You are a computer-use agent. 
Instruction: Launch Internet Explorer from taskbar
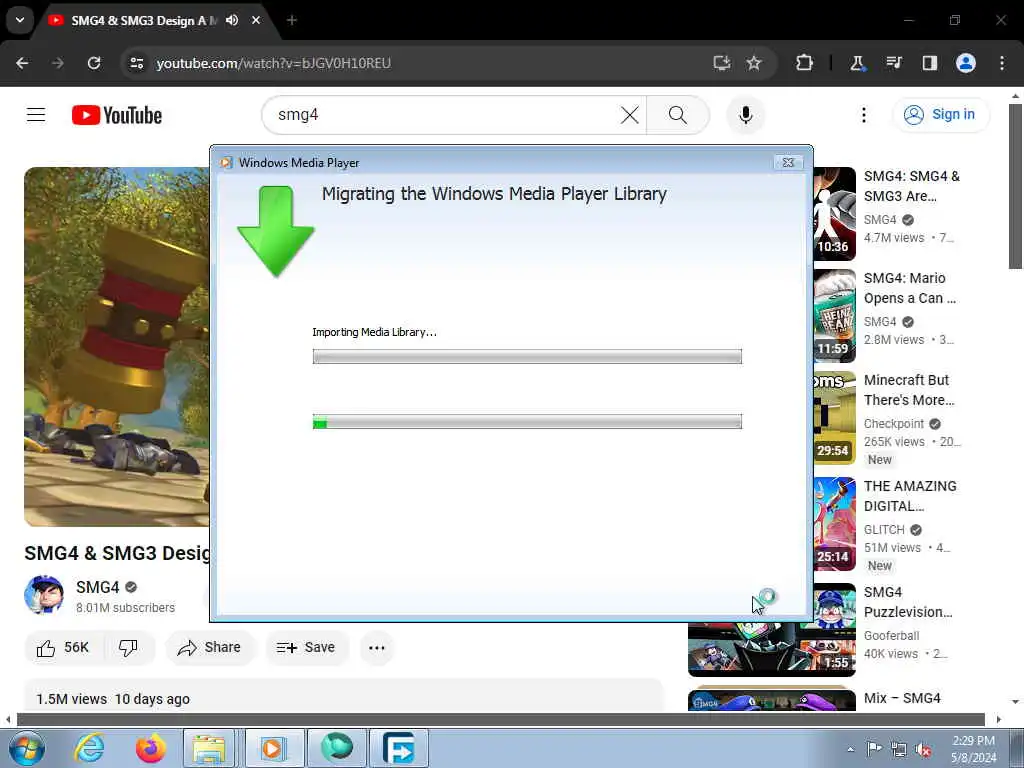pos(89,748)
